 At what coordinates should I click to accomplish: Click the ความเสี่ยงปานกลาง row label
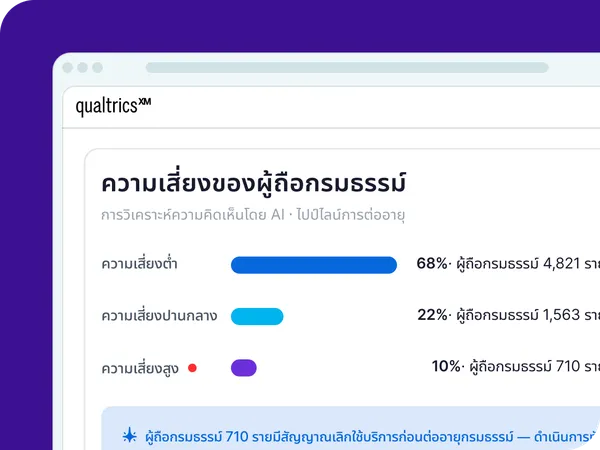pyautogui.click(x=159, y=316)
